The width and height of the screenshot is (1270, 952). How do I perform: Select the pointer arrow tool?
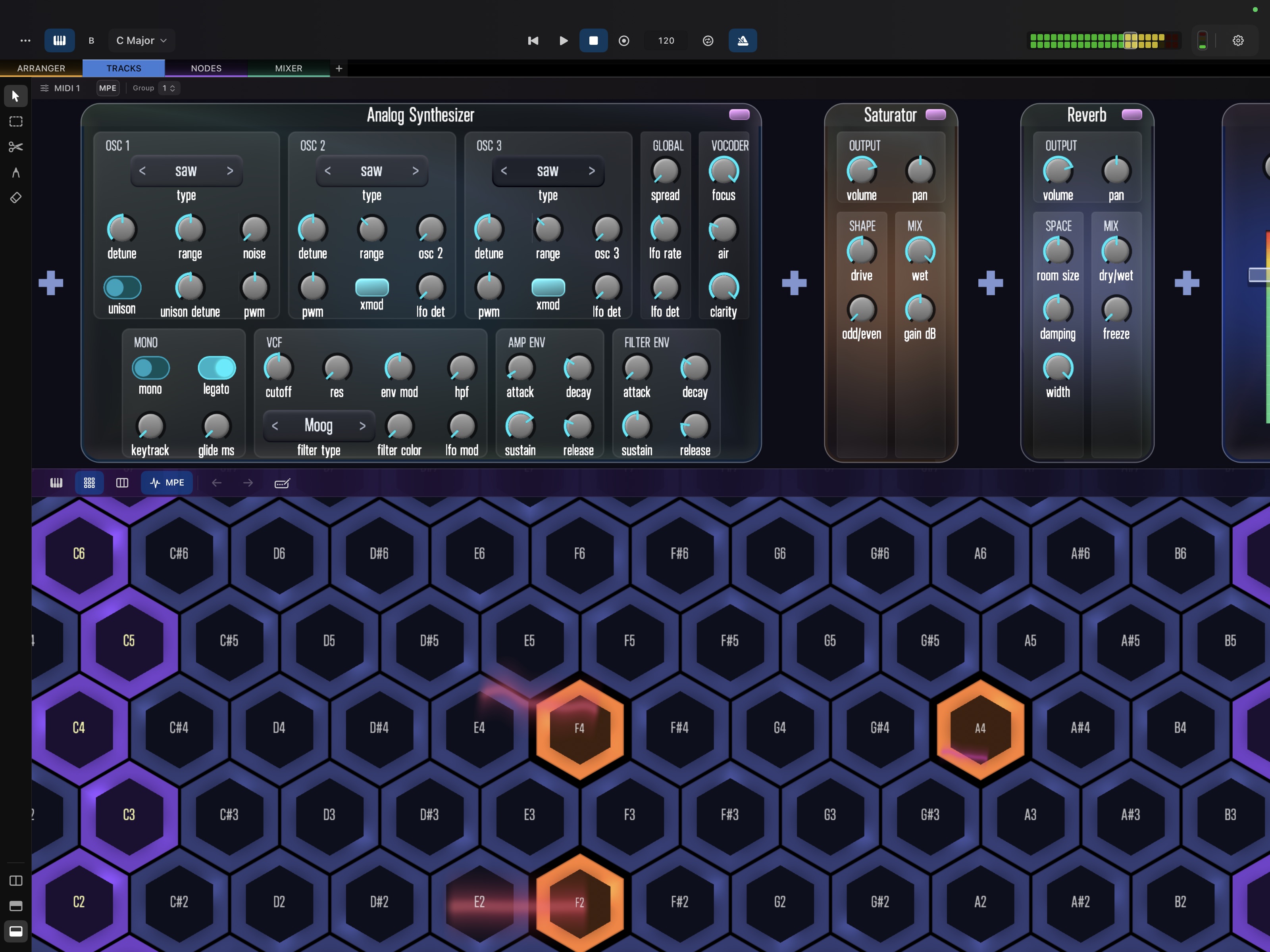pyautogui.click(x=15, y=96)
